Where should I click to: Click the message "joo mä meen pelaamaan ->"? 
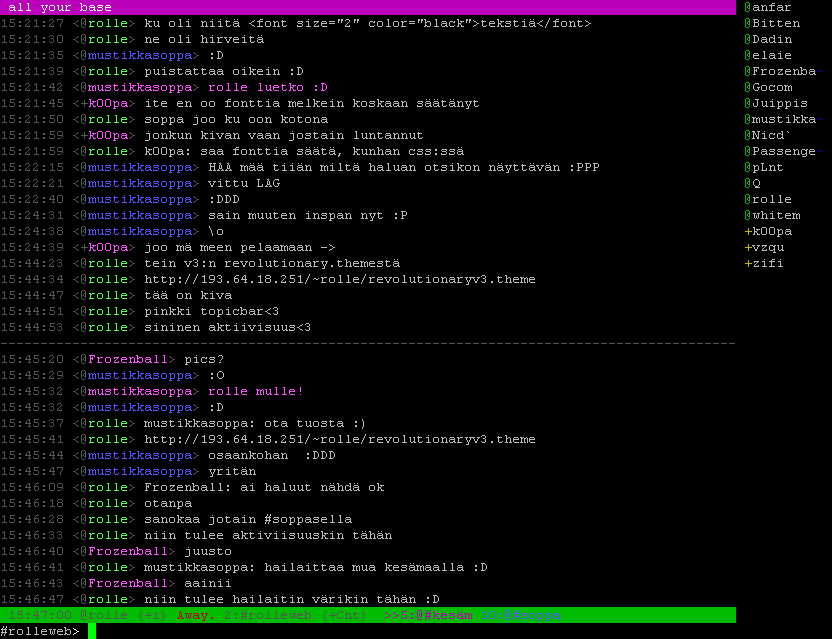pyautogui.click(x=240, y=247)
